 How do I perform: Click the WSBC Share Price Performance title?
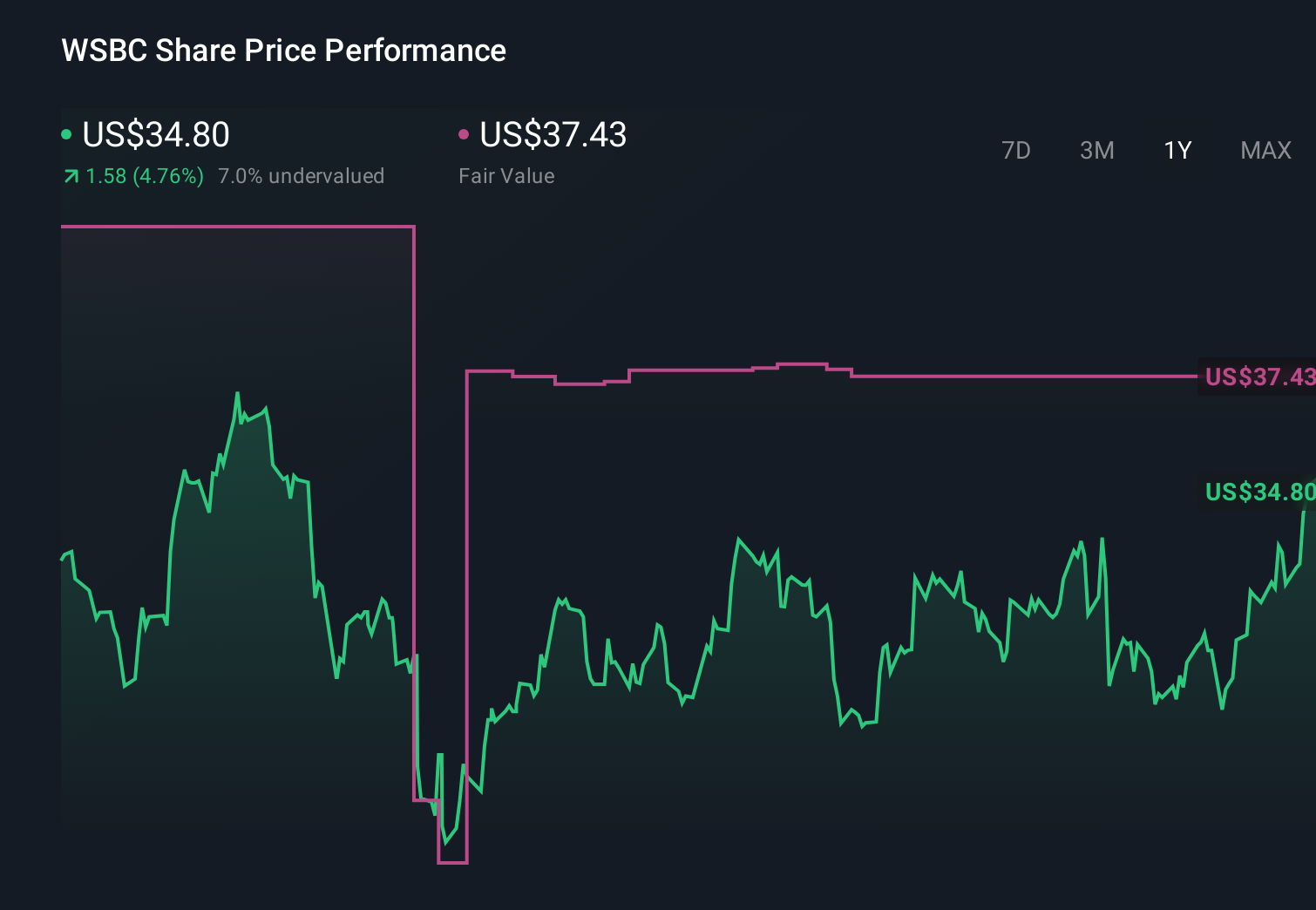pyautogui.click(x=282, y=50)
